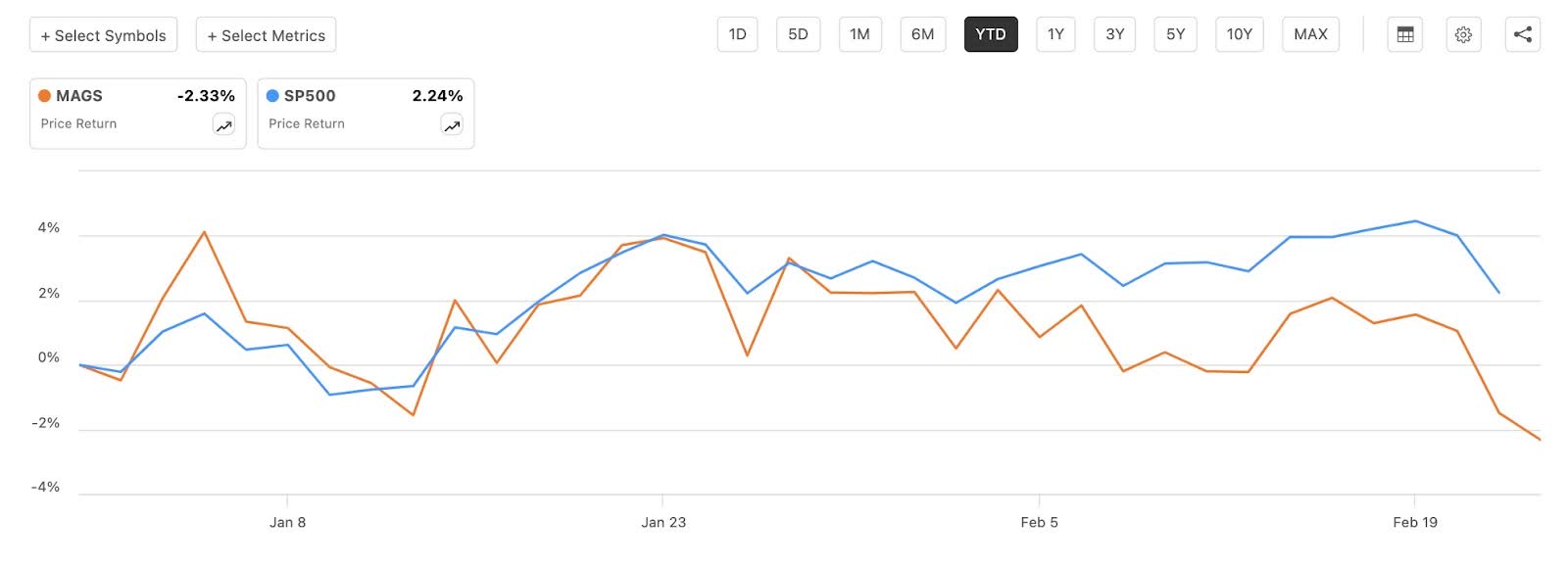This screenshot has height=566, width=1568.
Task: Click the YTD highlighted range selector
Action: [x=991, y=33]
